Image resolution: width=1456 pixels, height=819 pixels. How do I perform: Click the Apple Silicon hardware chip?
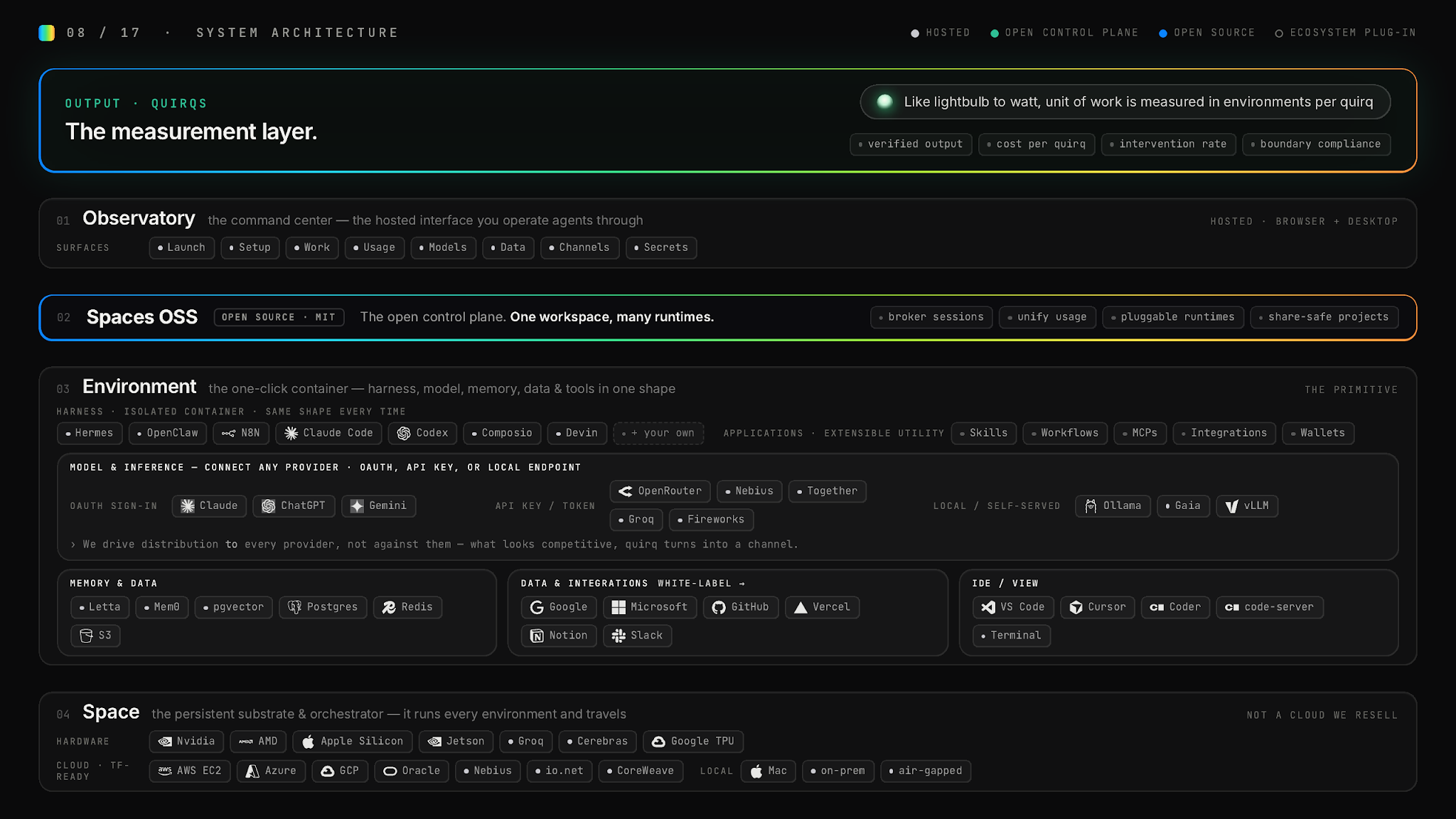pos(353,742)
